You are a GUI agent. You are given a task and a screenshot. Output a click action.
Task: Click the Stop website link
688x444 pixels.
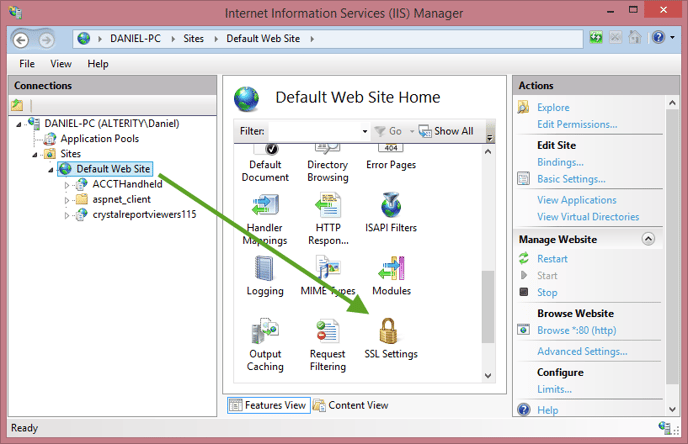[x=547, y=292]
